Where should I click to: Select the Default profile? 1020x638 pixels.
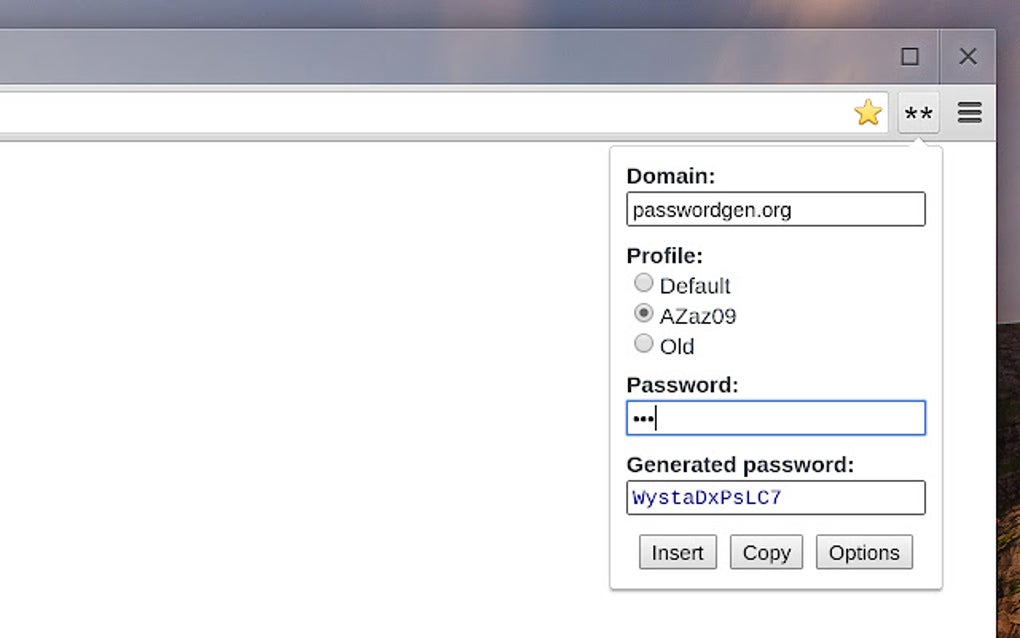643,283
